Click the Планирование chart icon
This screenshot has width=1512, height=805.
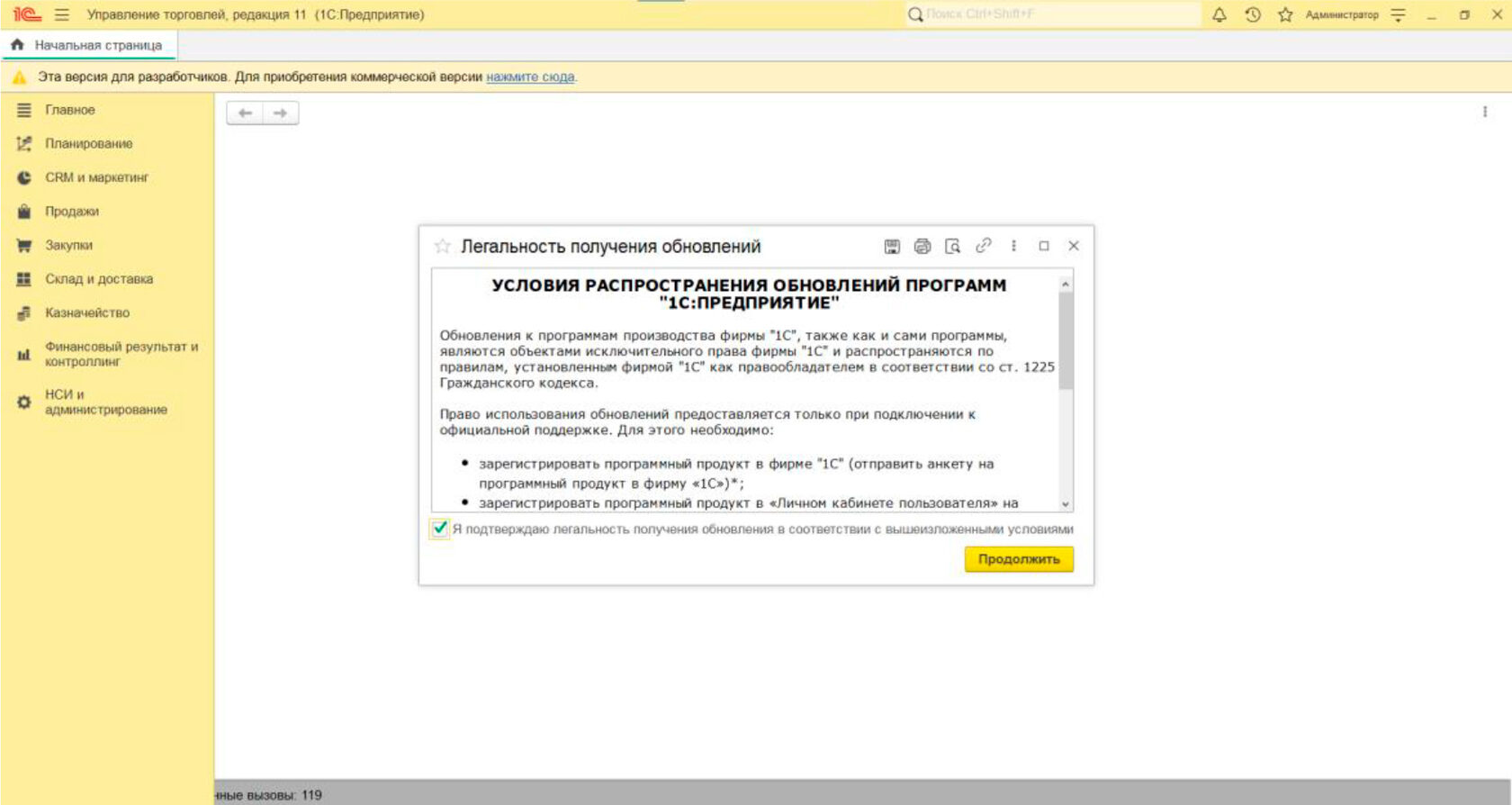[x=24, y=144]
